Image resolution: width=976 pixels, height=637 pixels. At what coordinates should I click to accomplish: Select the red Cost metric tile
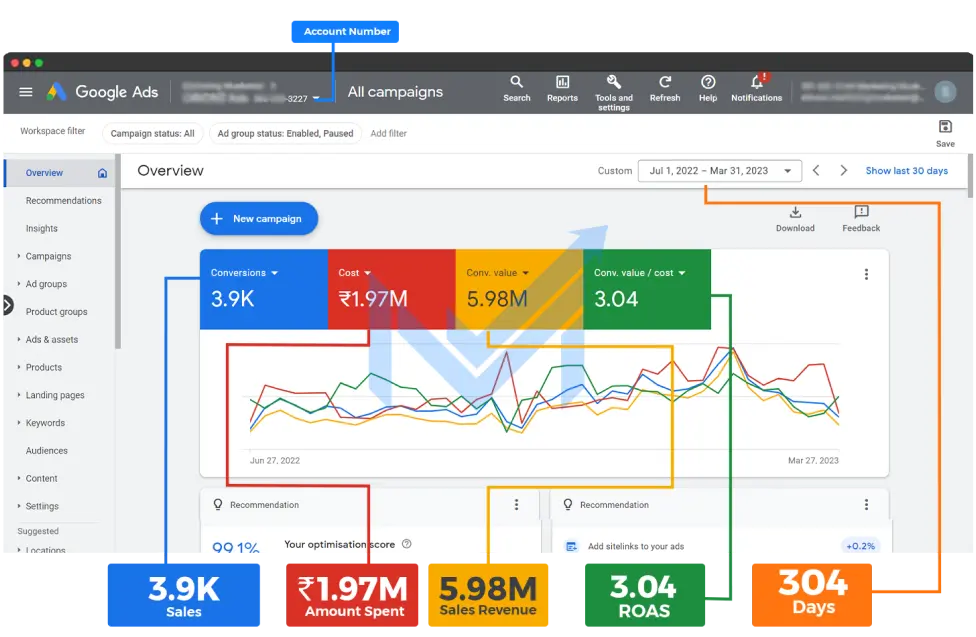pos(390,289)
